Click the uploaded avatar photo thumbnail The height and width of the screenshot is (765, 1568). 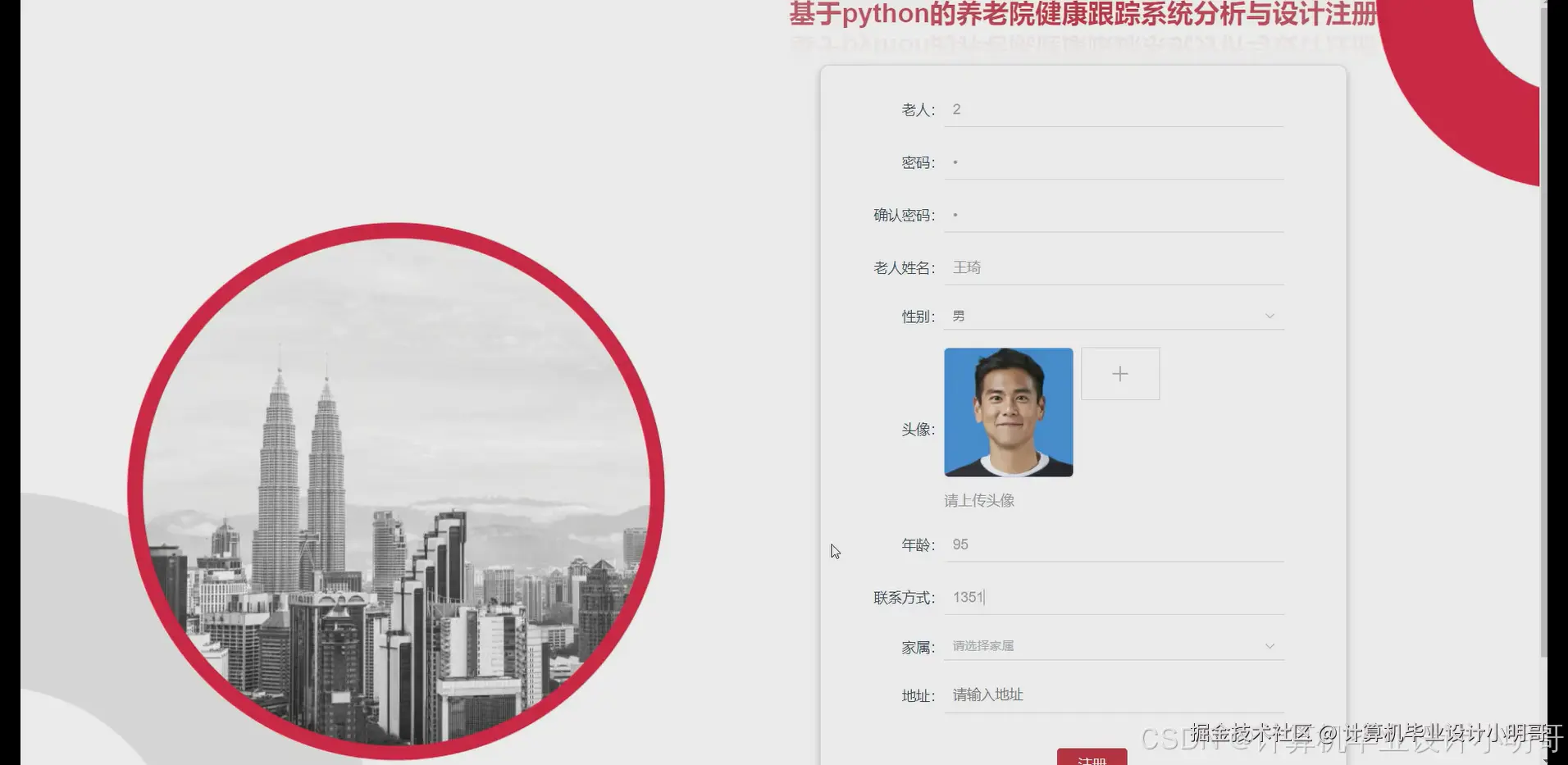(1008, 412)
